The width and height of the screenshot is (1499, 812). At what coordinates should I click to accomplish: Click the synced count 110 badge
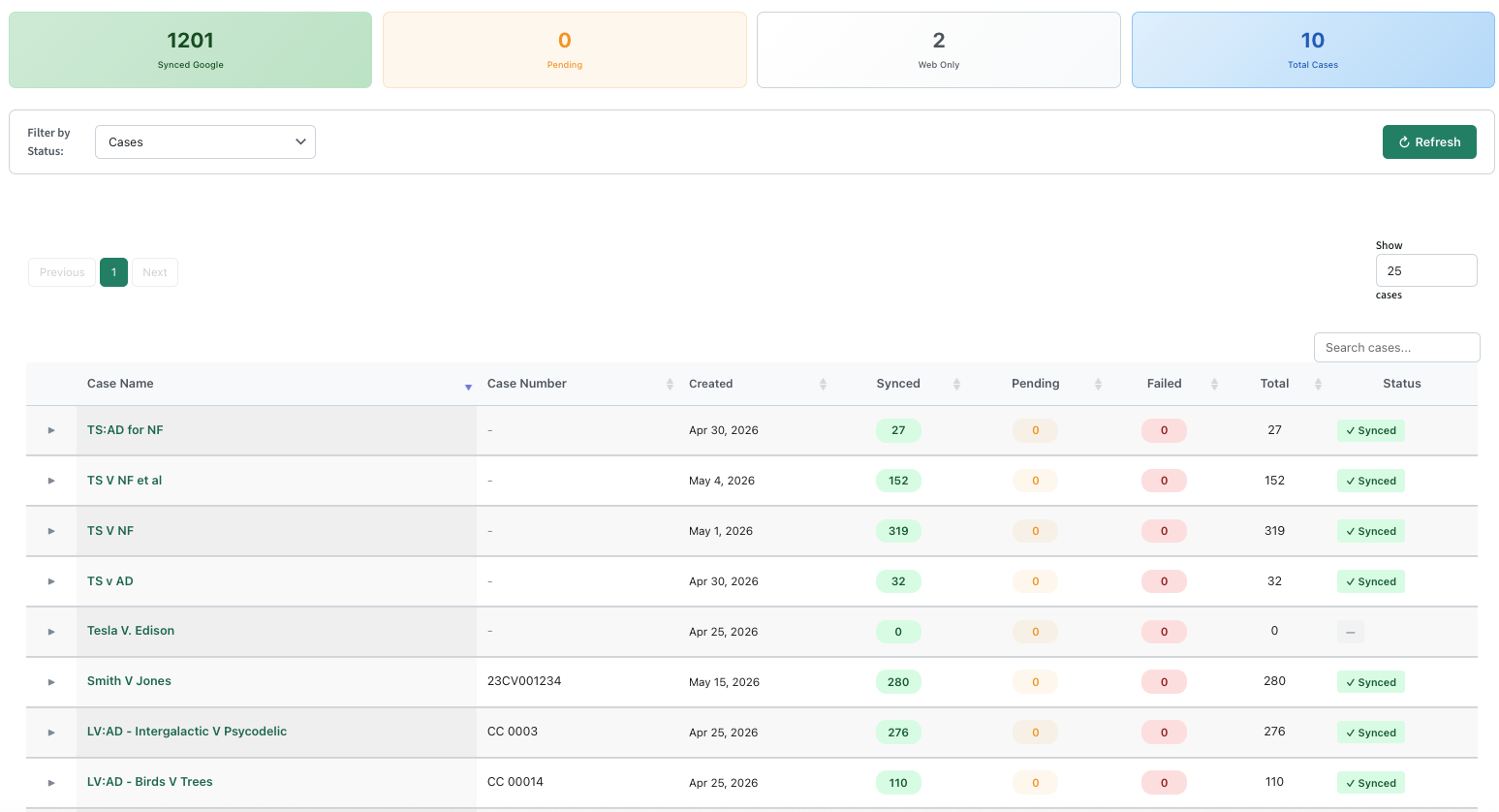(898, 783)
